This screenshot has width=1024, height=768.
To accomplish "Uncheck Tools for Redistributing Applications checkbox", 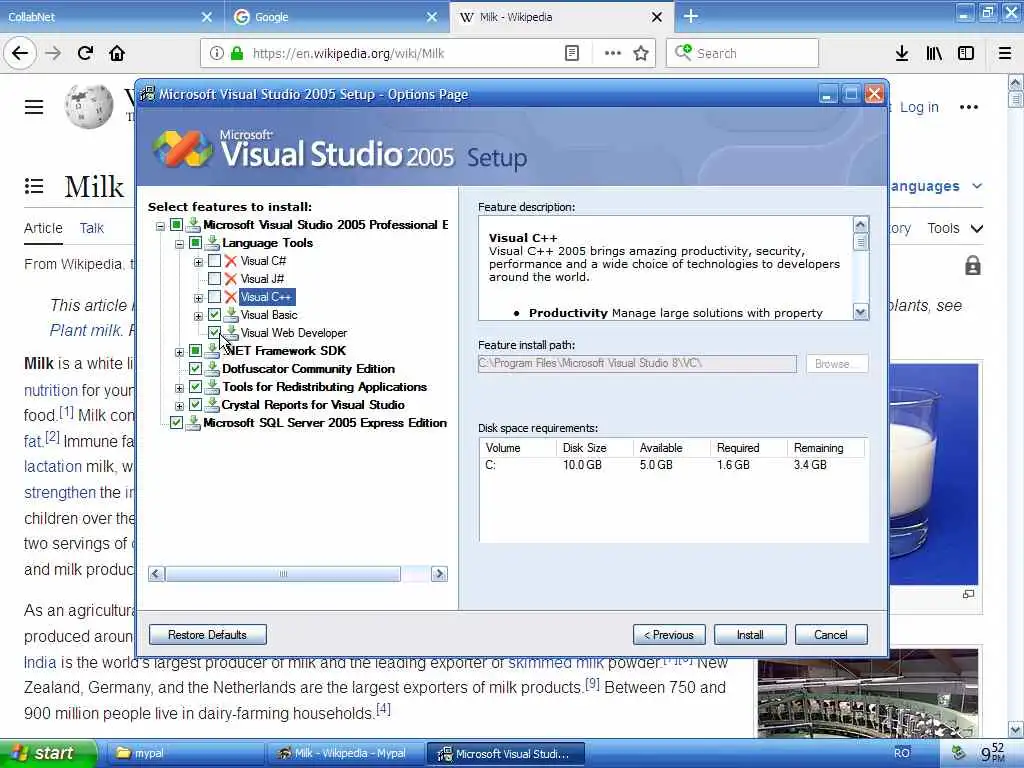I will (195, 387).
